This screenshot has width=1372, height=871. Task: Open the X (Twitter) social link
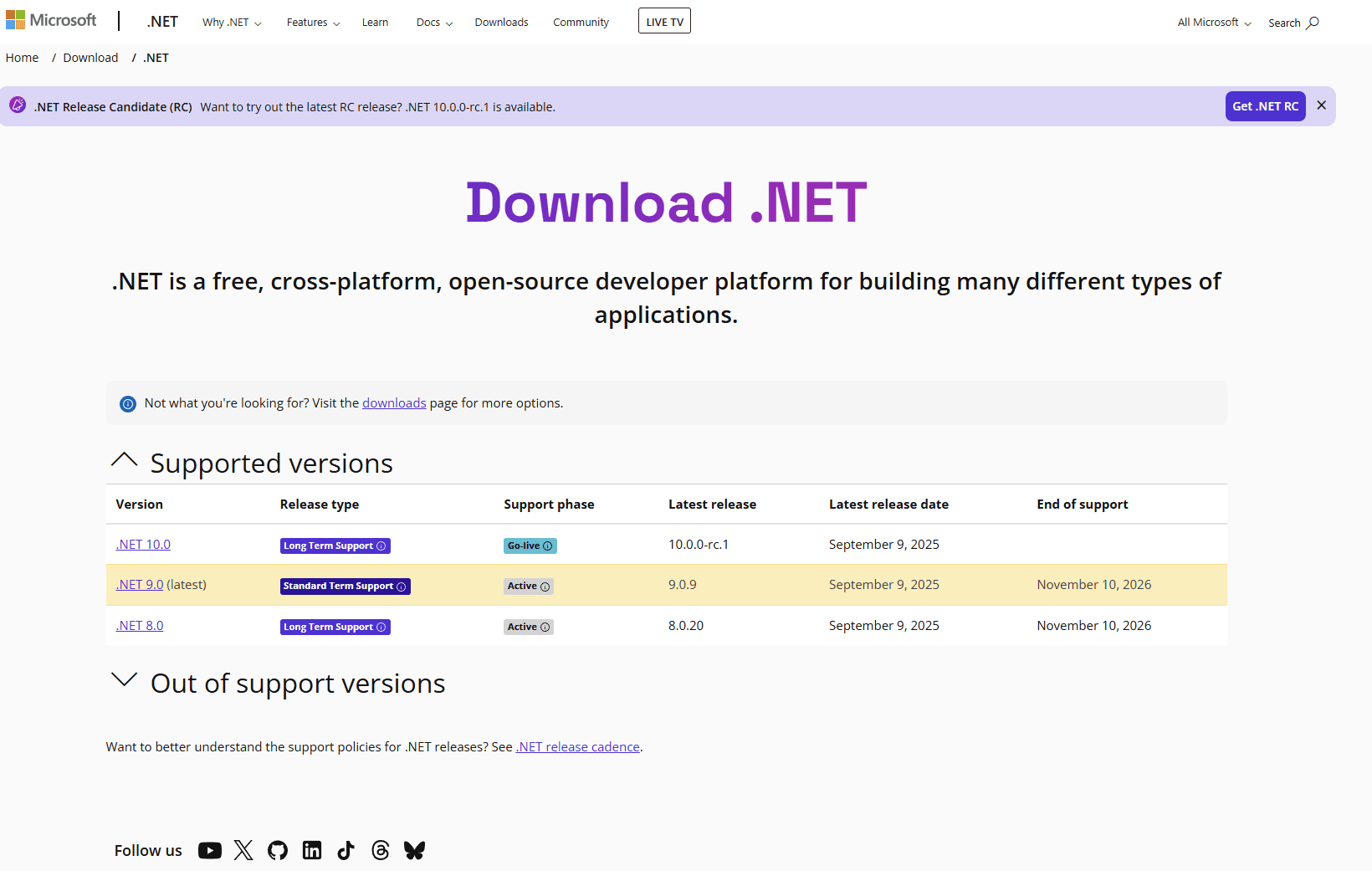tap(243, 851)
